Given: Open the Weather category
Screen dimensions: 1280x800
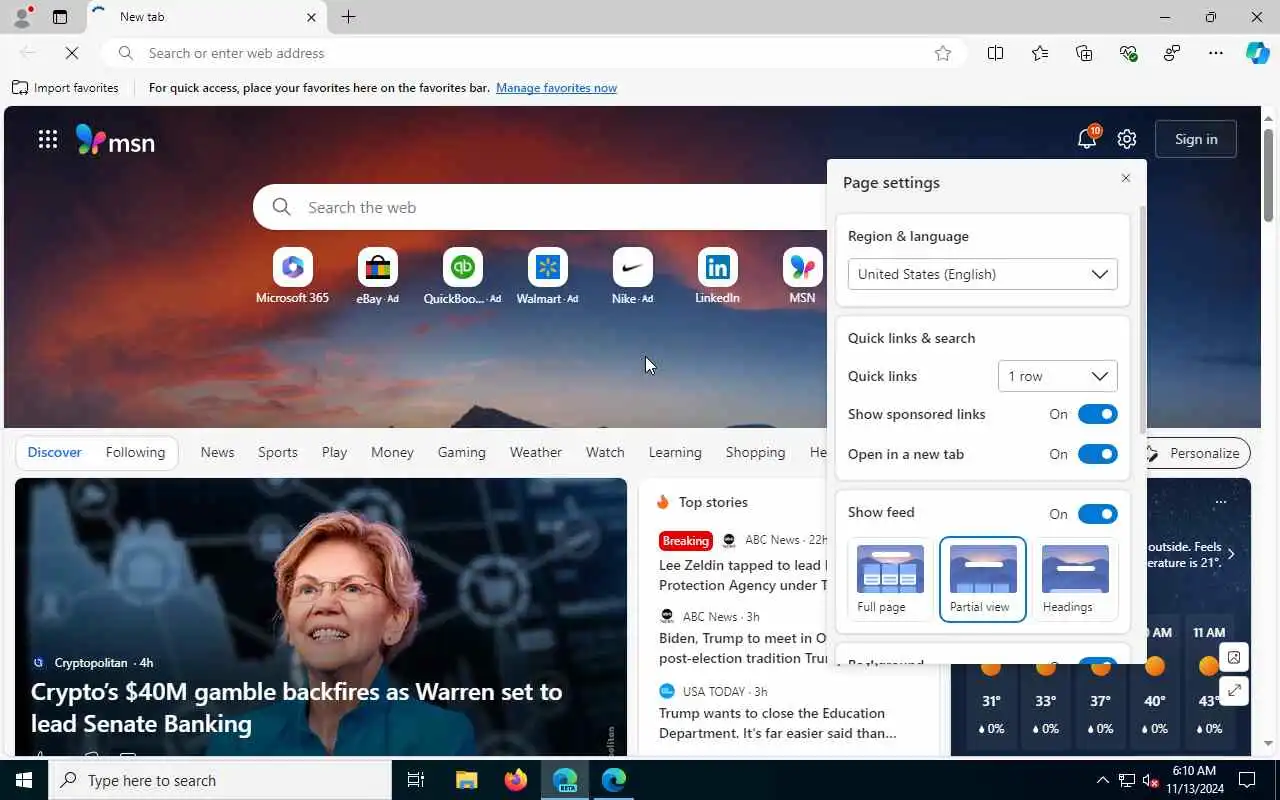Looking at the screenshot, I should (x=535, y=452).
